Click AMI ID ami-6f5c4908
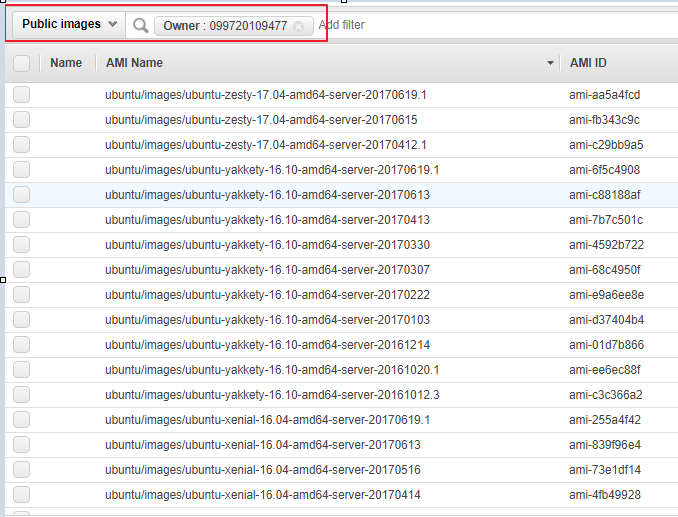678x517 pixels. point(604,170)
